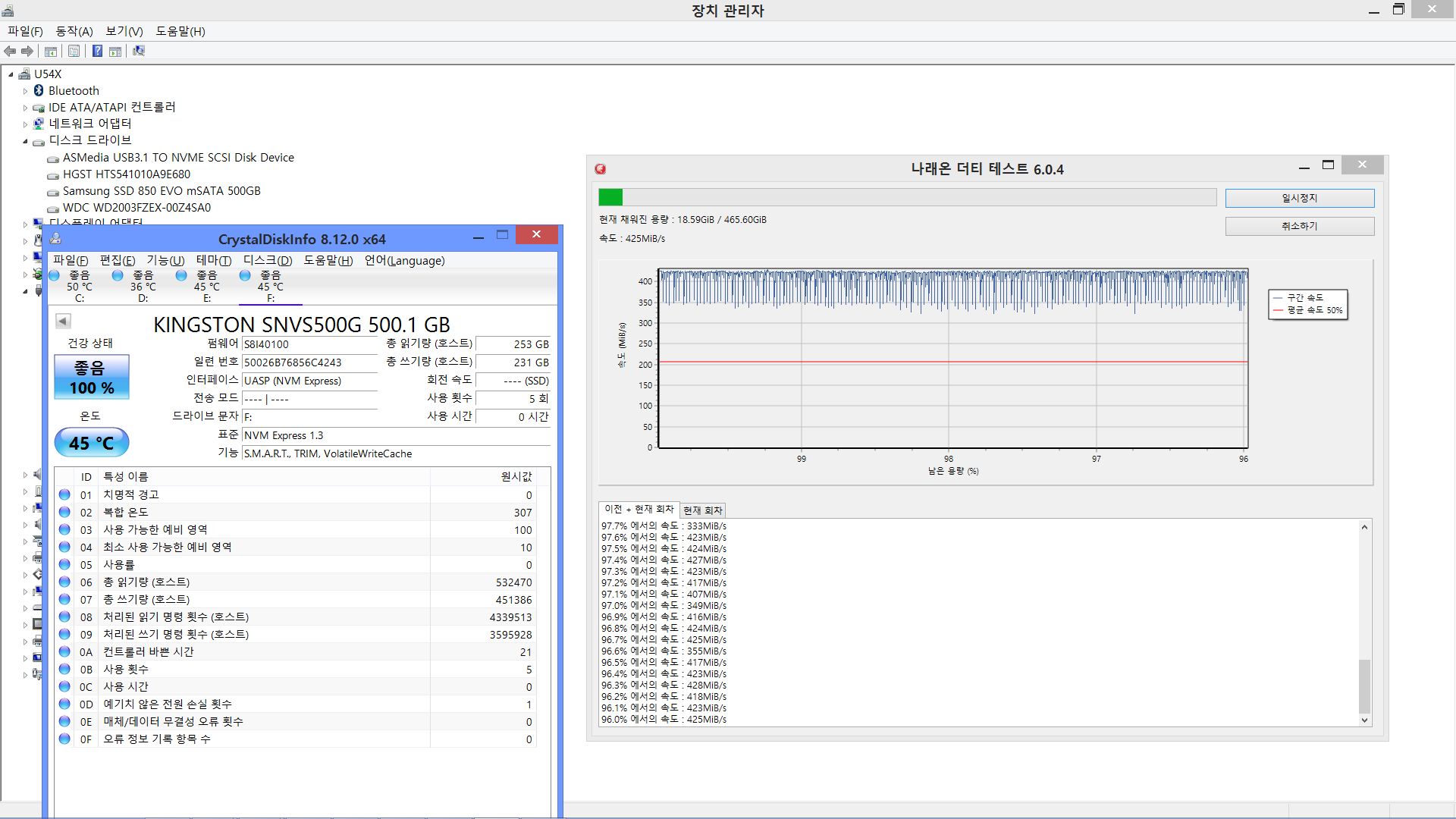Image resolution: width=1456 pixels, height=819 pixels.
Task: Open CrystalDiskInfo 편집(E) menu
Action: click(x=118, y=260)
